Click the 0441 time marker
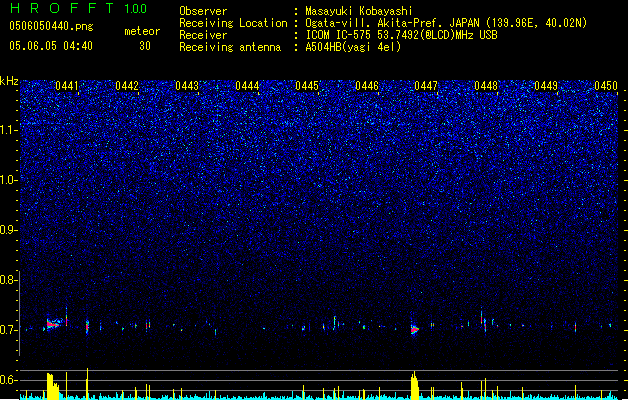The width and height of the screenshot is (629, 400). click(x=67, y=86)
